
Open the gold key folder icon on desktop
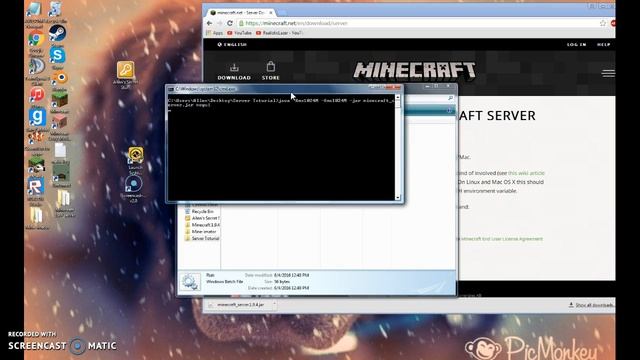(125, 70)
